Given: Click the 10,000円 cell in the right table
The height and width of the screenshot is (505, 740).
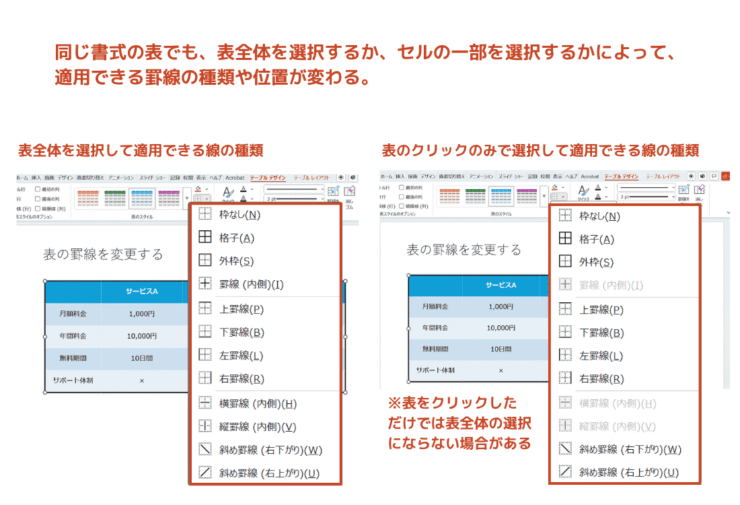Looking at the screenshot, I should [501, 328].
